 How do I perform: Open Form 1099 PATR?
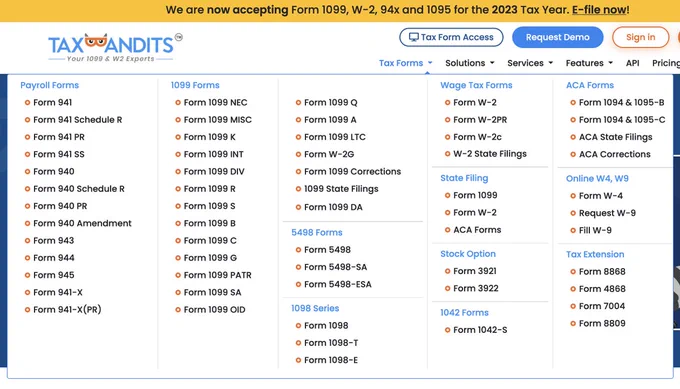pos(218,275)
